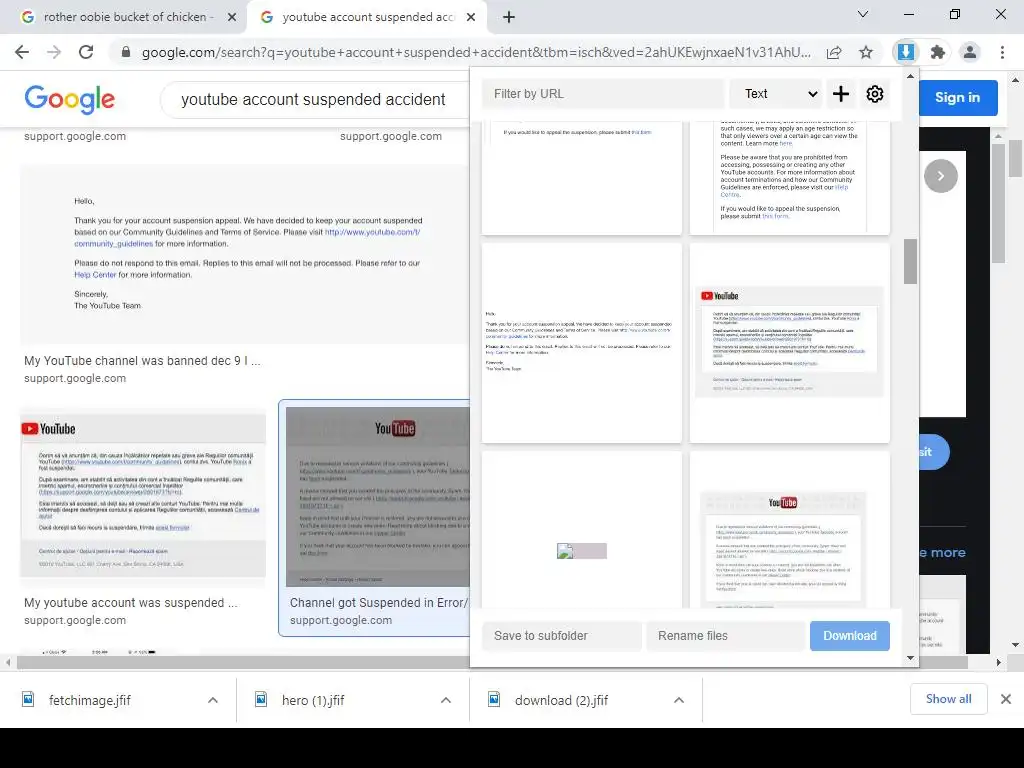This screenshot has width=1024, height=768.
Task: Click next arrow in image preview panel
Action: (x=941, y=176)
